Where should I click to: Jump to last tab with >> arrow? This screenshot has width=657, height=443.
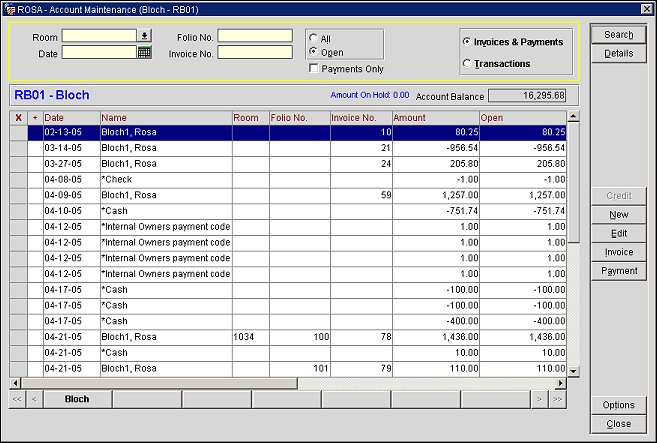pos(558,399)
